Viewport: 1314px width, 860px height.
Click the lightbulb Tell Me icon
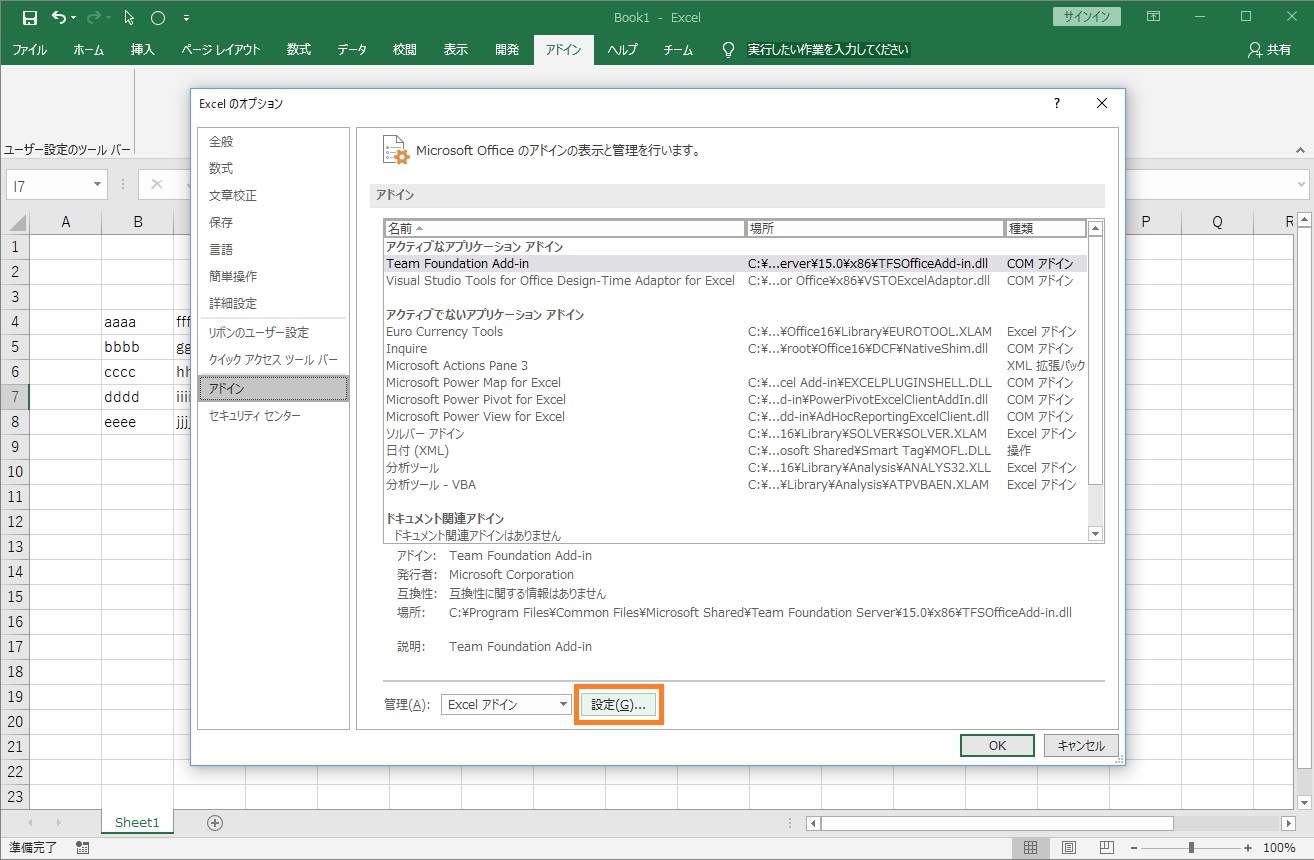[728, 50]
